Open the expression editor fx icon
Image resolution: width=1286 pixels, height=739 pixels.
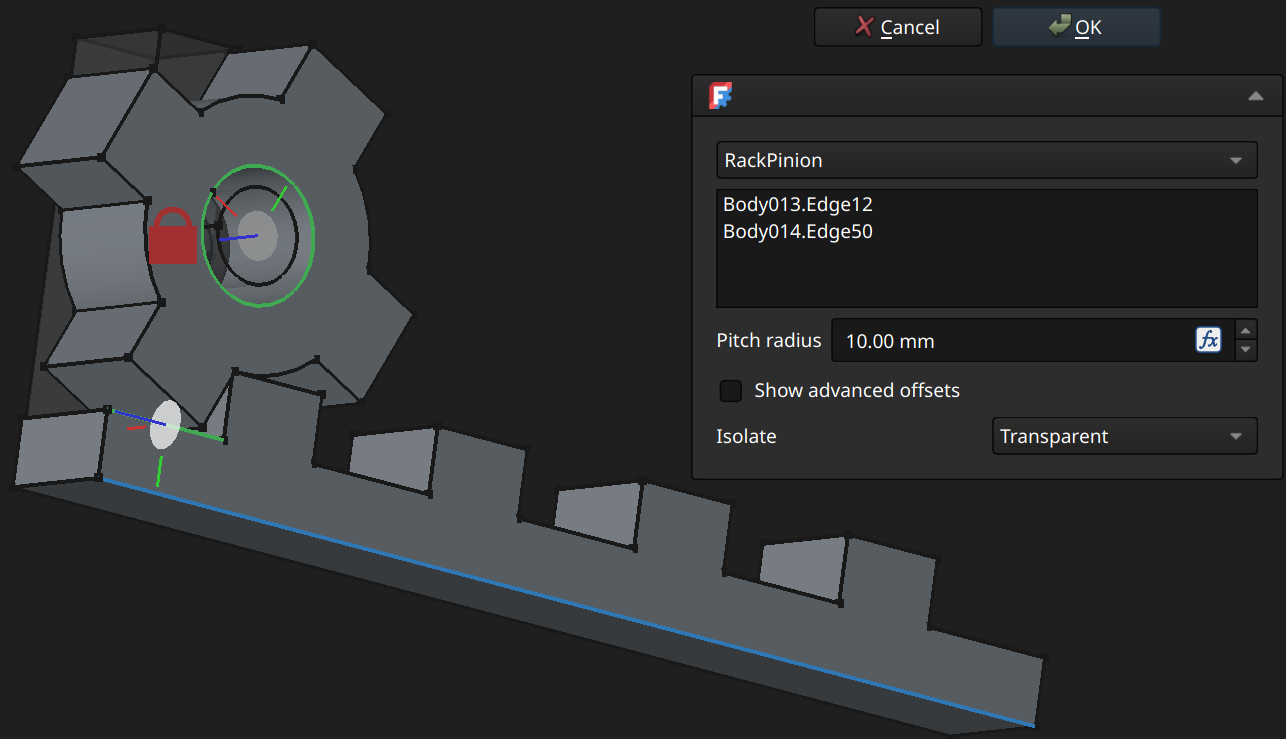pos(1208,340)
